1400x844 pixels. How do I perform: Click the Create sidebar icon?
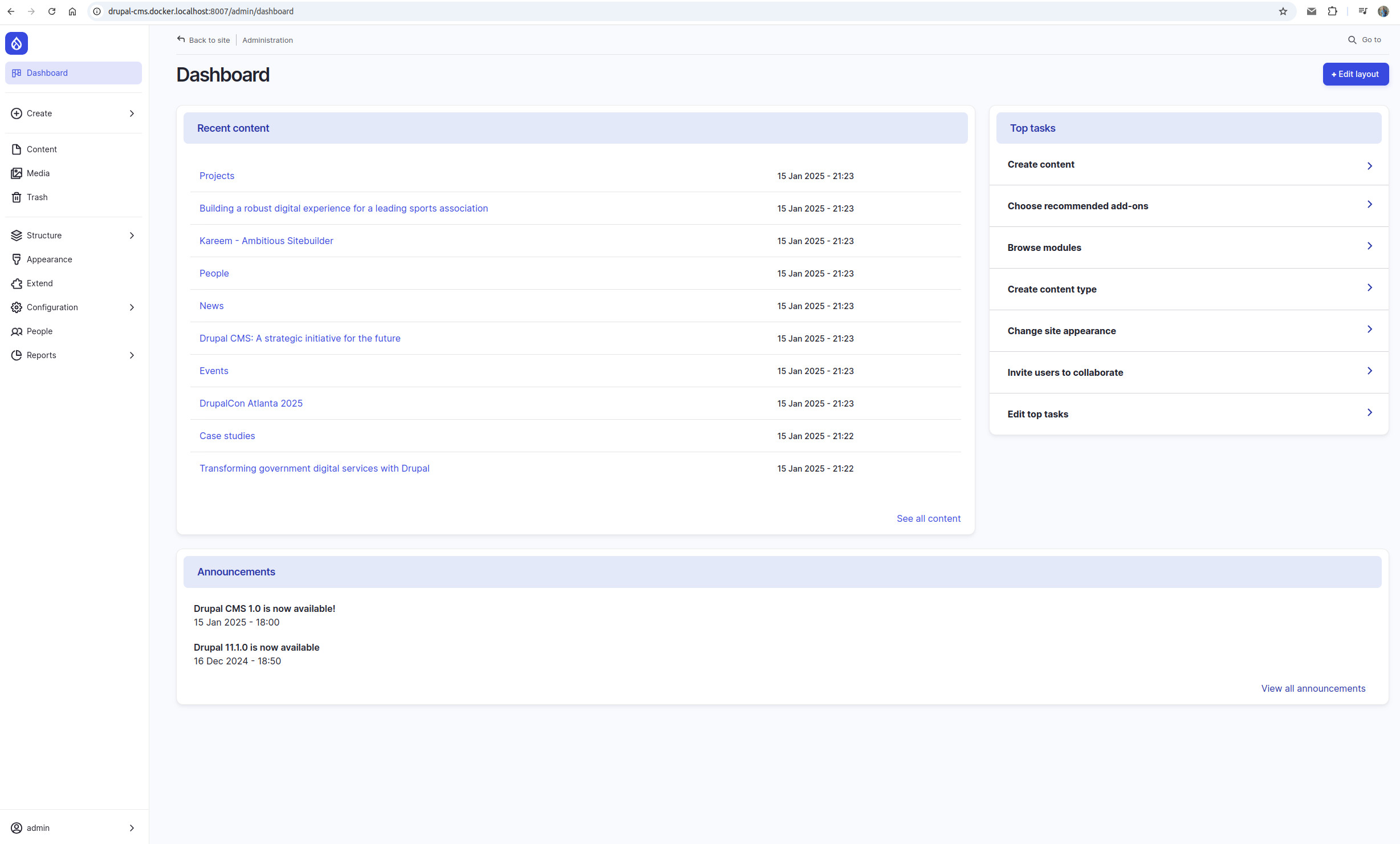[x=17, y=113]
